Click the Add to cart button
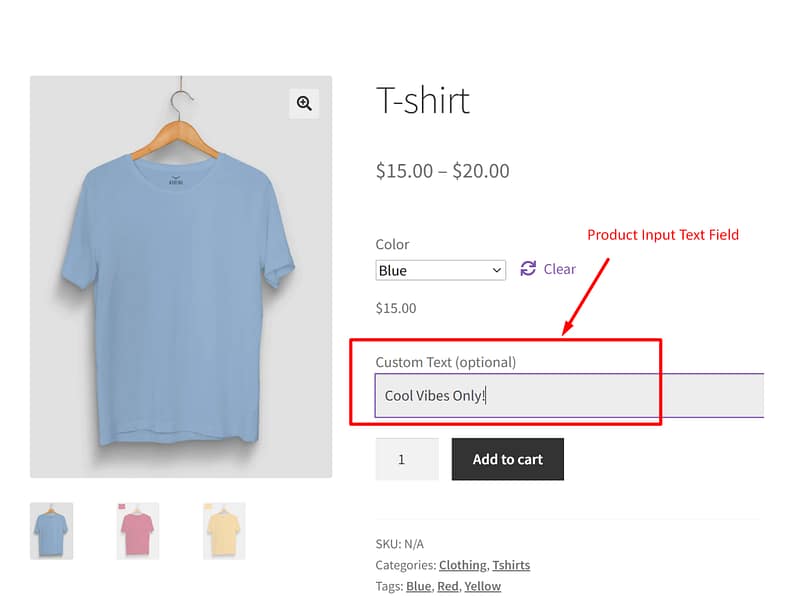800x596 pixels. [x=507, y=459]
